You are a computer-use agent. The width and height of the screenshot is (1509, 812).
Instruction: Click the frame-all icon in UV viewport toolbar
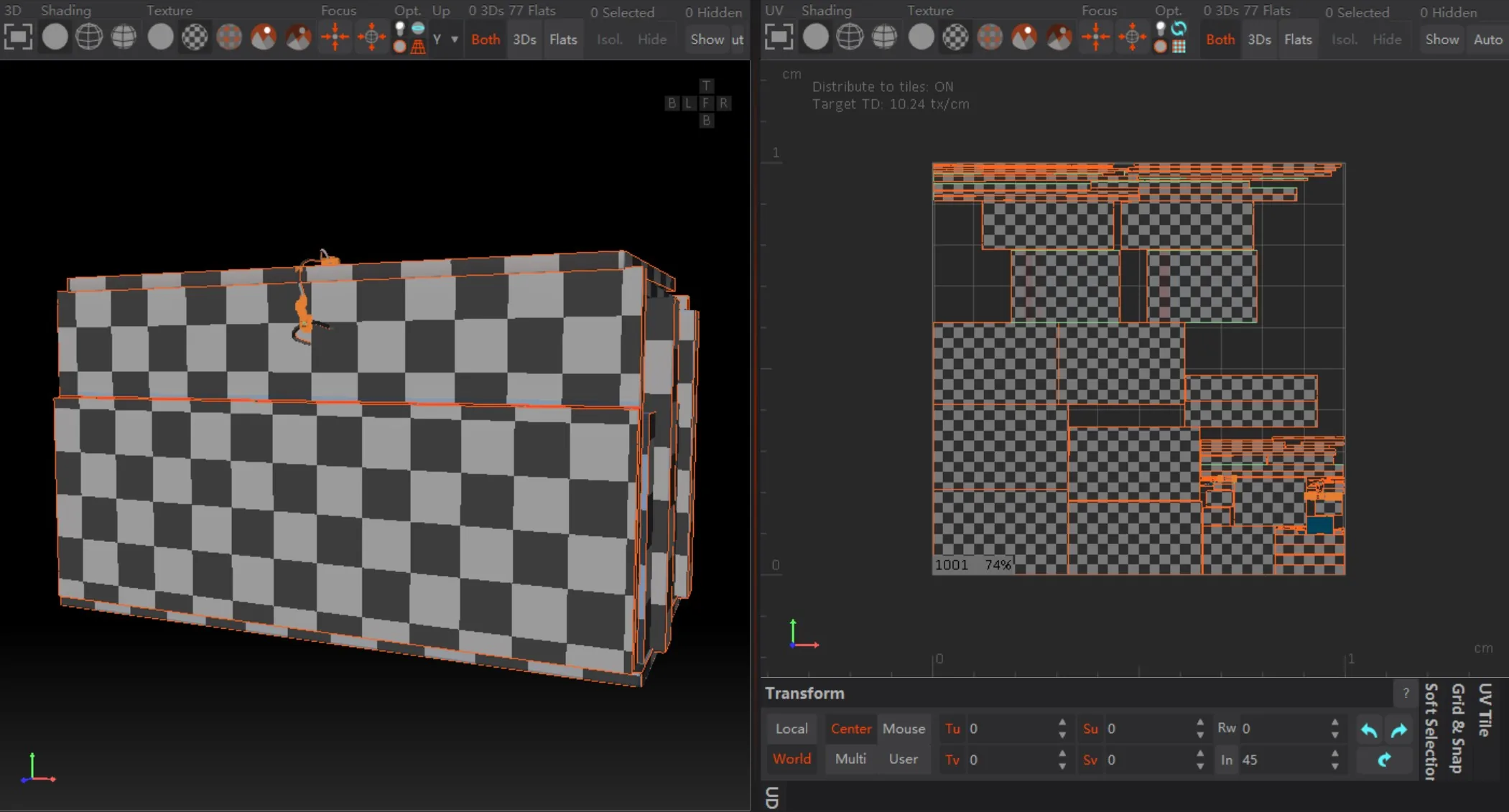pos(779,37)
